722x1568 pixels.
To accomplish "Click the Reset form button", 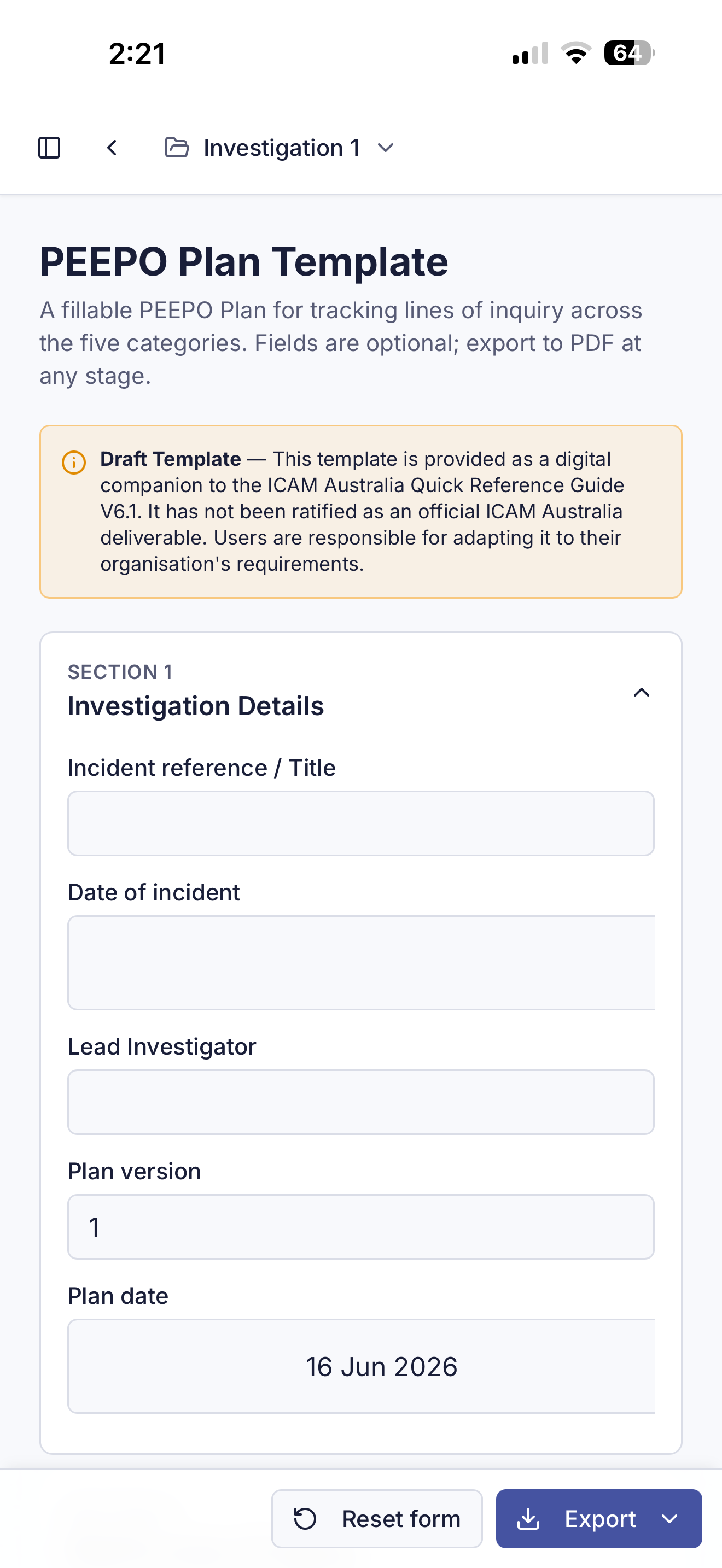I will pos(377,1518).
